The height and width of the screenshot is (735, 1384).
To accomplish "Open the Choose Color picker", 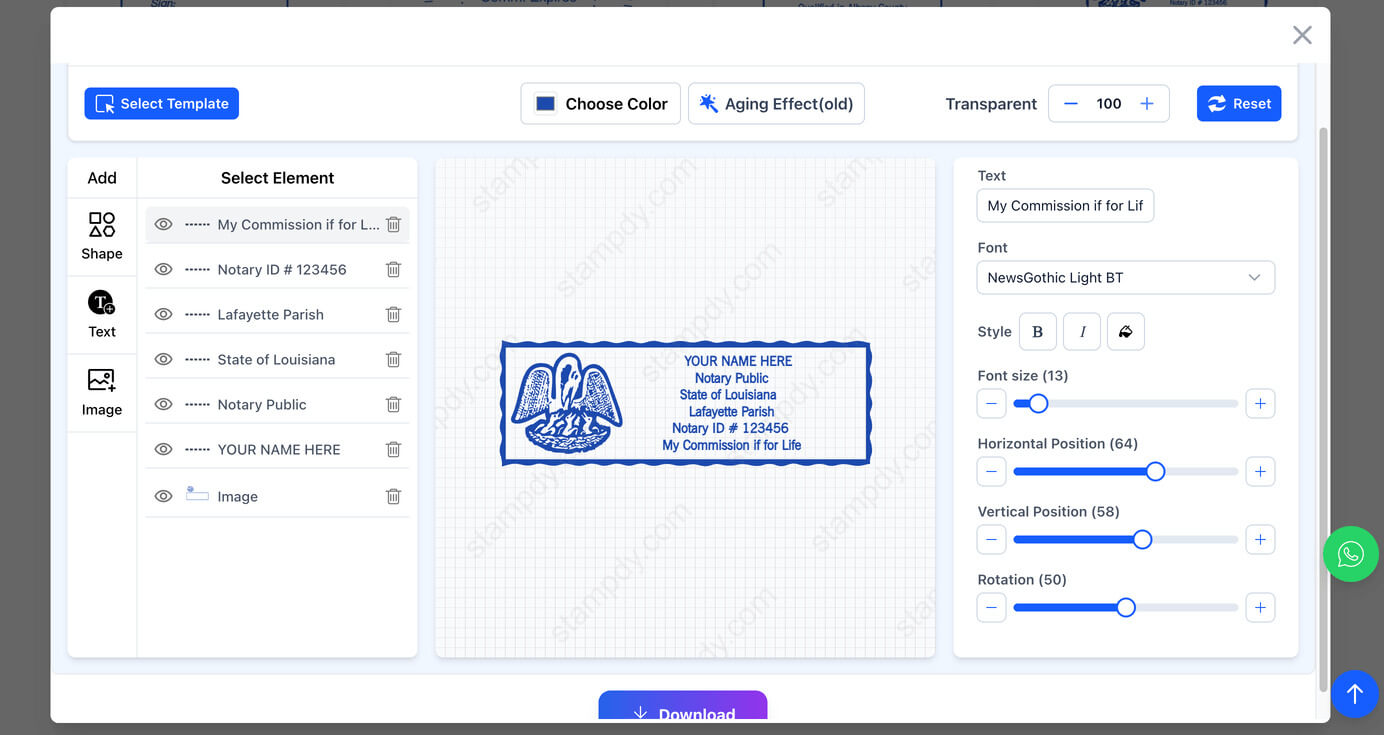I will (x=600, y=103).
